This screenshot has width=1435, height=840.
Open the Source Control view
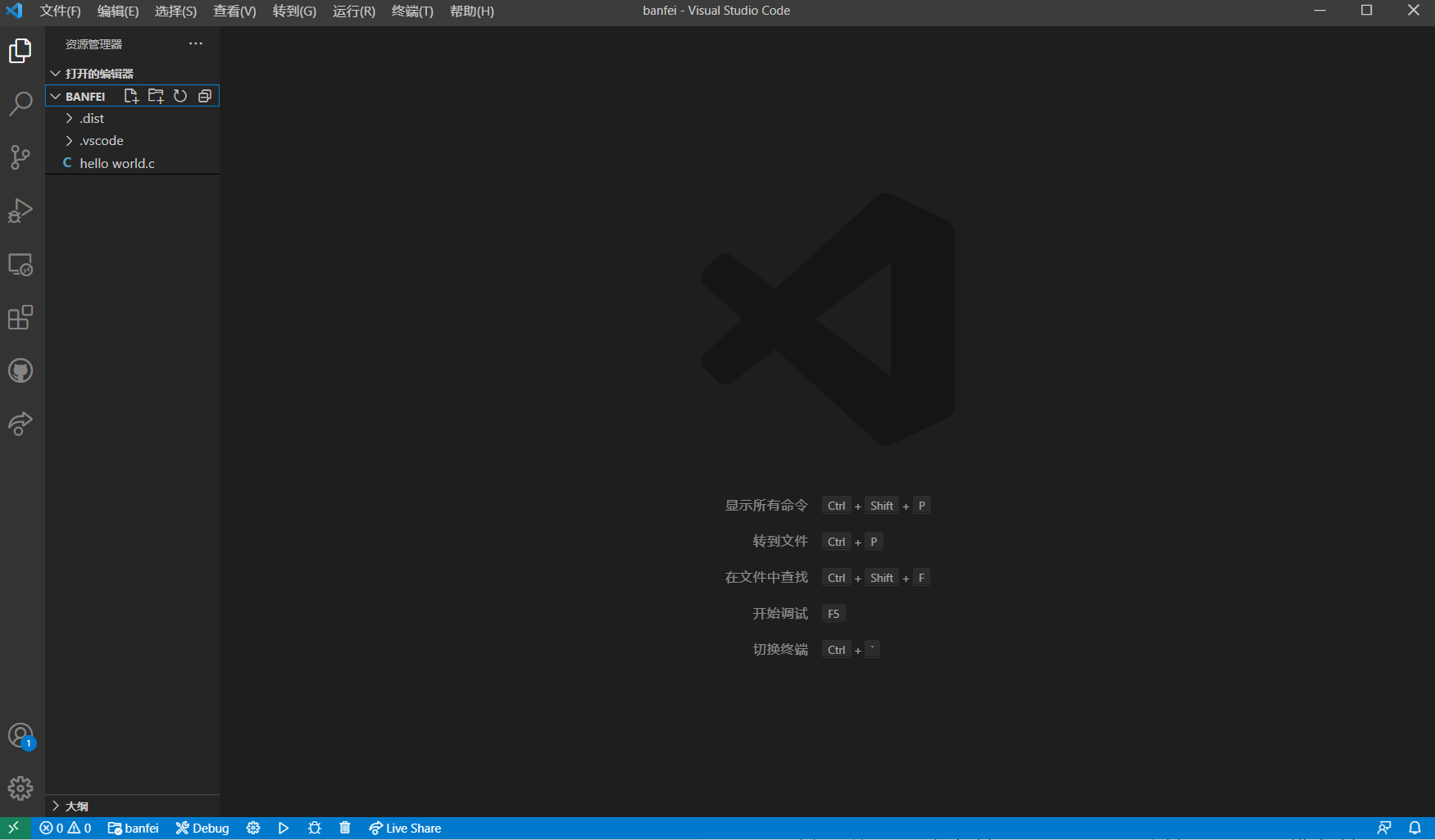(x=20, y=157)
